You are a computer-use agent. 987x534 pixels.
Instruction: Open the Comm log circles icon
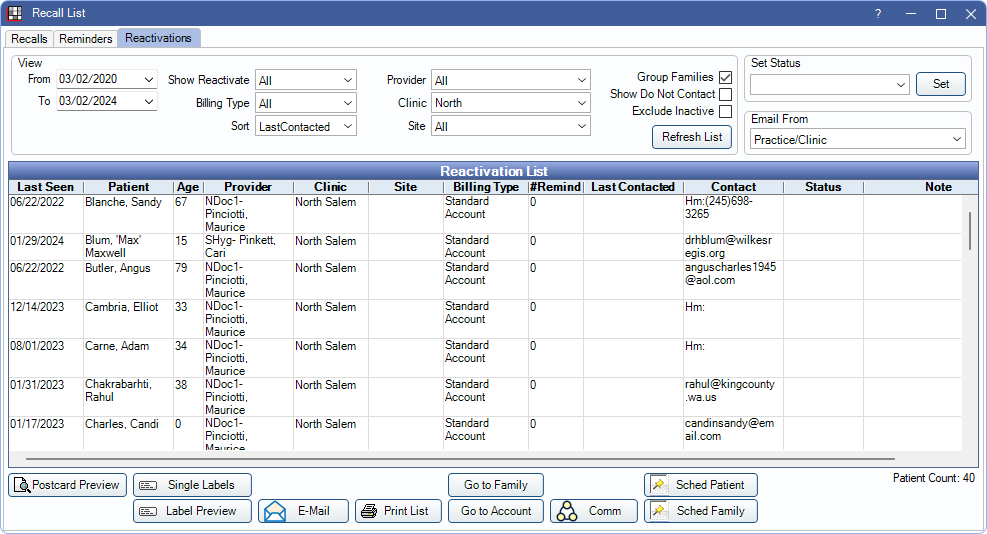pyautogui.click(x=567, y=511)
